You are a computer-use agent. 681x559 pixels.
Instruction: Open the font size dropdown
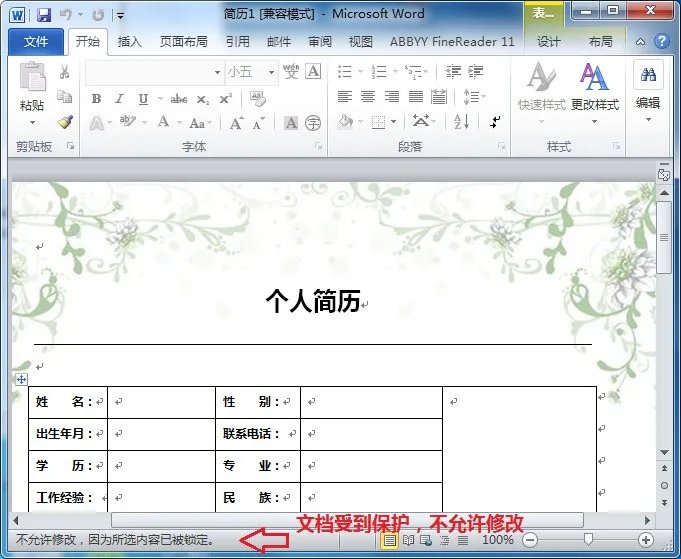[271, 72]
